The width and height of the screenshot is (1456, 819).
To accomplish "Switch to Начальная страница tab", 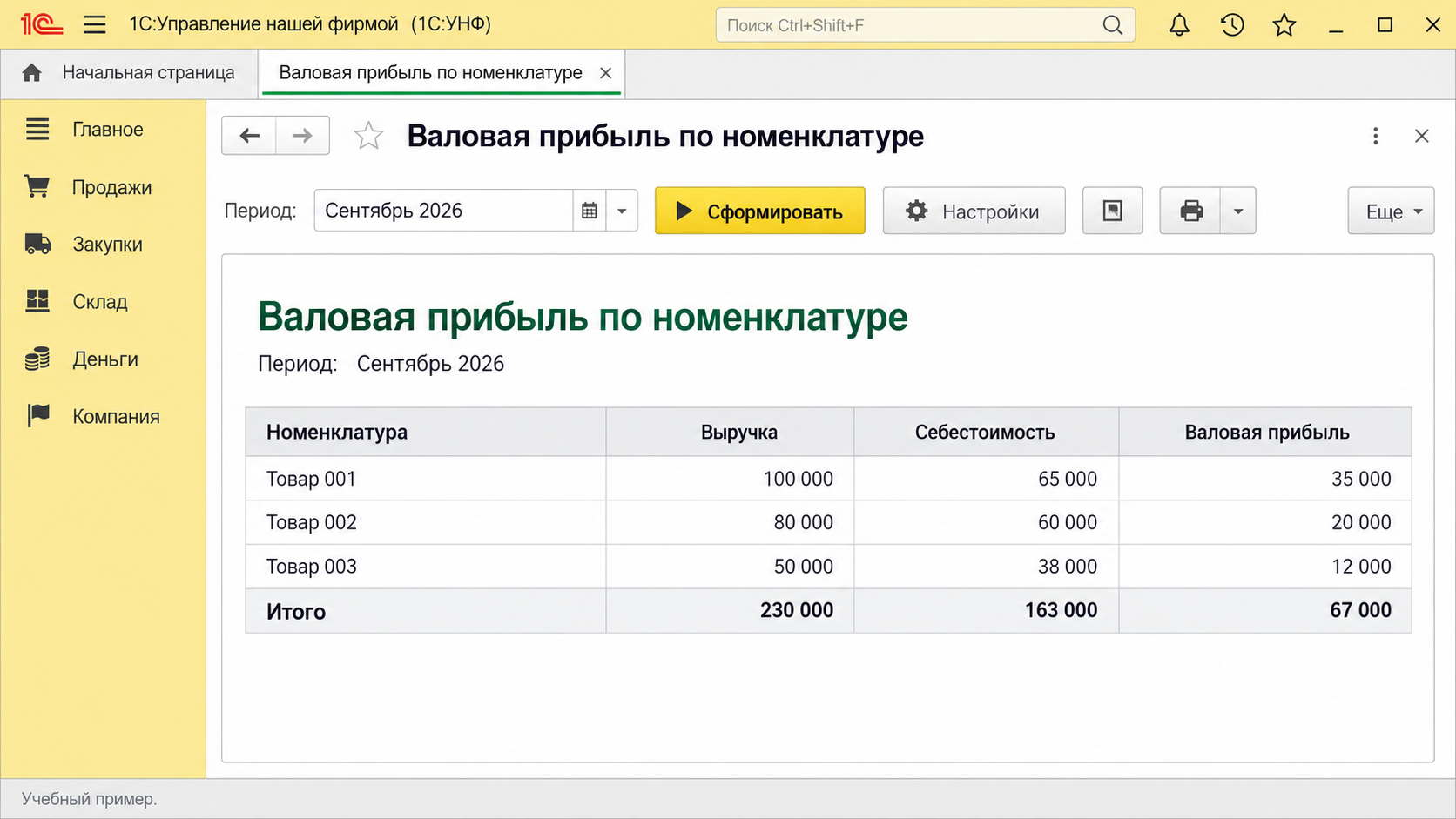I will click(x=129, y=73).
